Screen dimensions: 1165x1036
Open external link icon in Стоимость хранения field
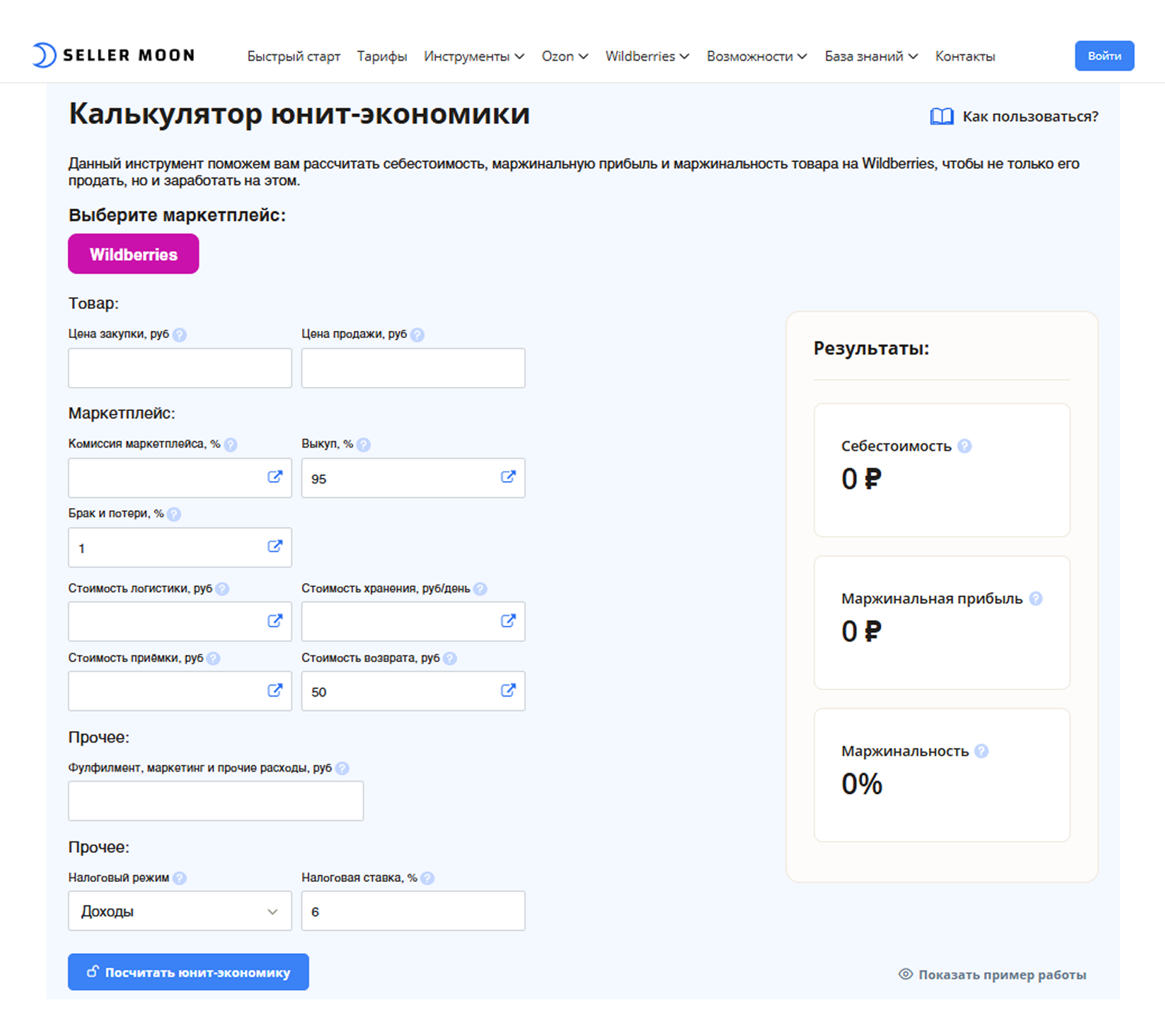tap(507, 621)
